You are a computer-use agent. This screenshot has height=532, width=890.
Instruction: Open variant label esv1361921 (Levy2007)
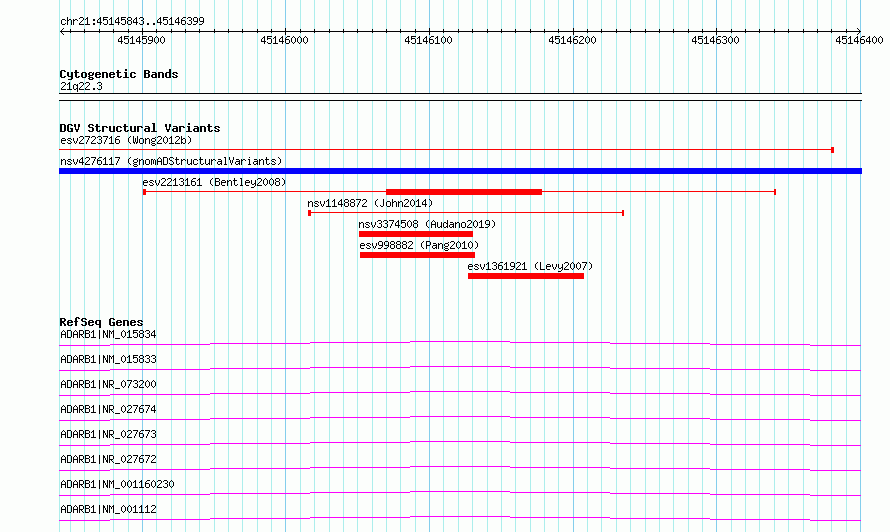coord(530,266)
